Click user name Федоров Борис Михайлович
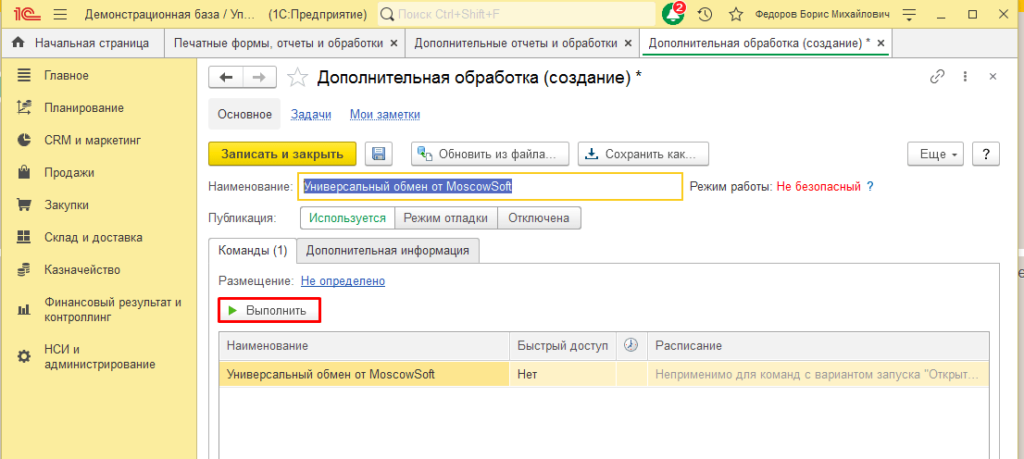1024x459 pixels. tap(822, 14)
